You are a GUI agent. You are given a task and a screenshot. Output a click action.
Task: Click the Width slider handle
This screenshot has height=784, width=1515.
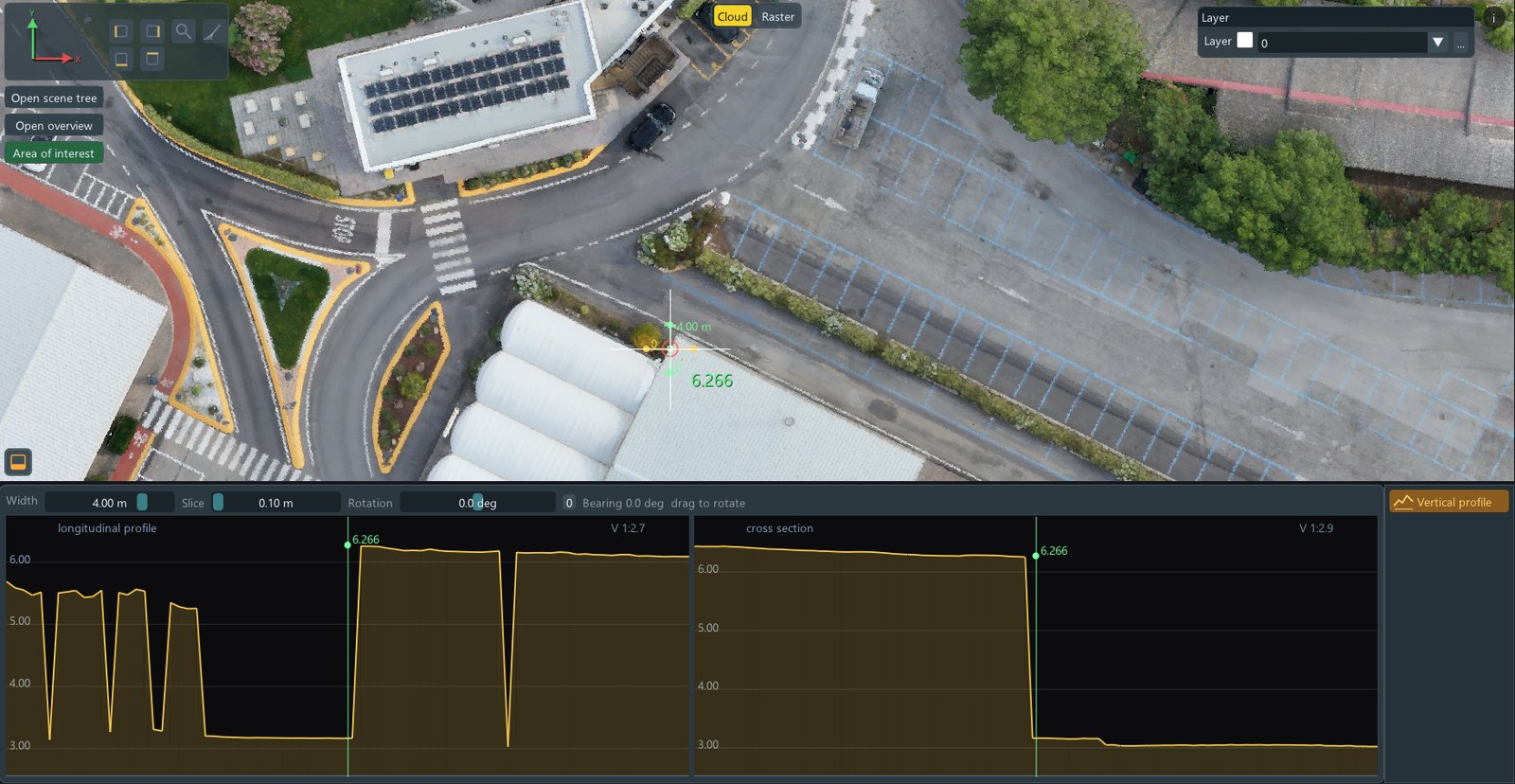[142, 502]
